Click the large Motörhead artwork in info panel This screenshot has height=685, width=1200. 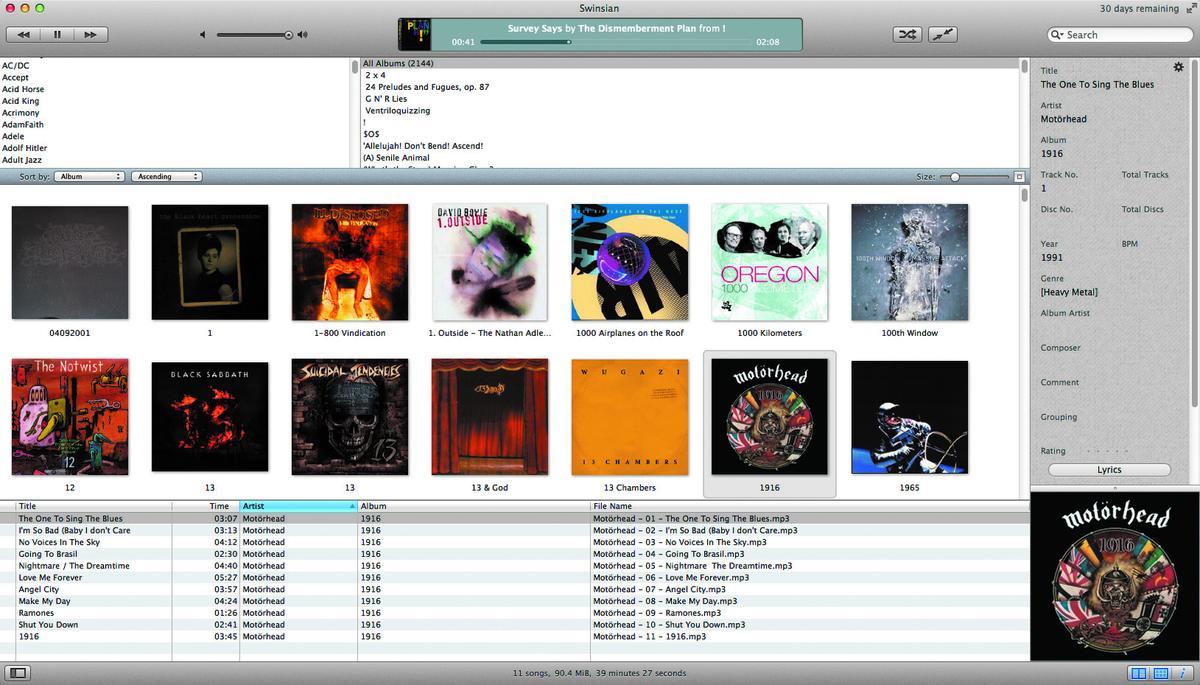coord(1115,574)
